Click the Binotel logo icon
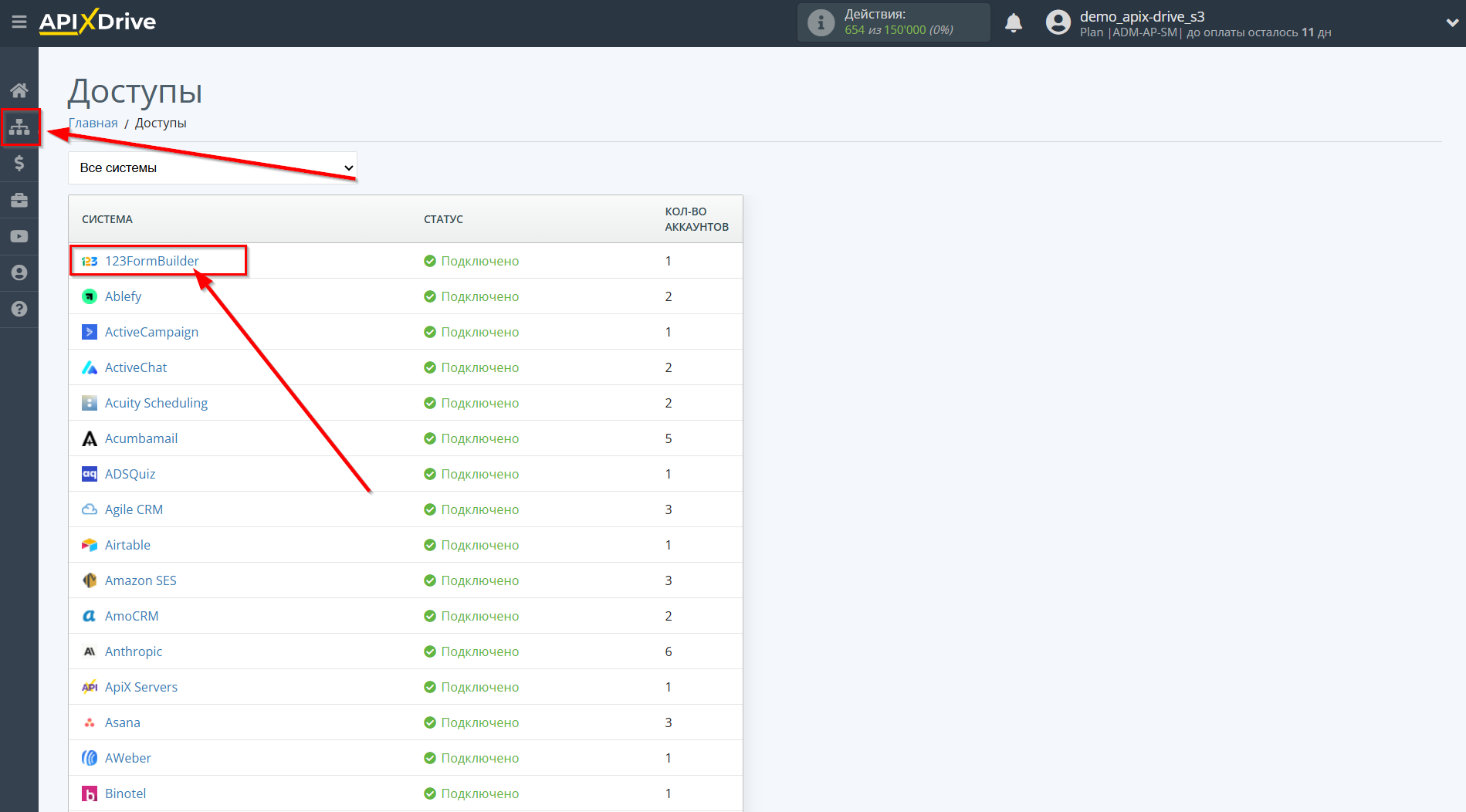Screen dimensions: 1466x812 coord(90,793)
